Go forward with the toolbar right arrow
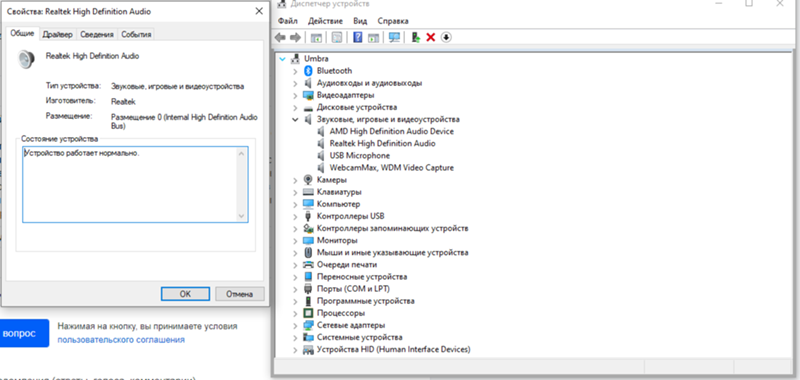 (x=295, y=37)
